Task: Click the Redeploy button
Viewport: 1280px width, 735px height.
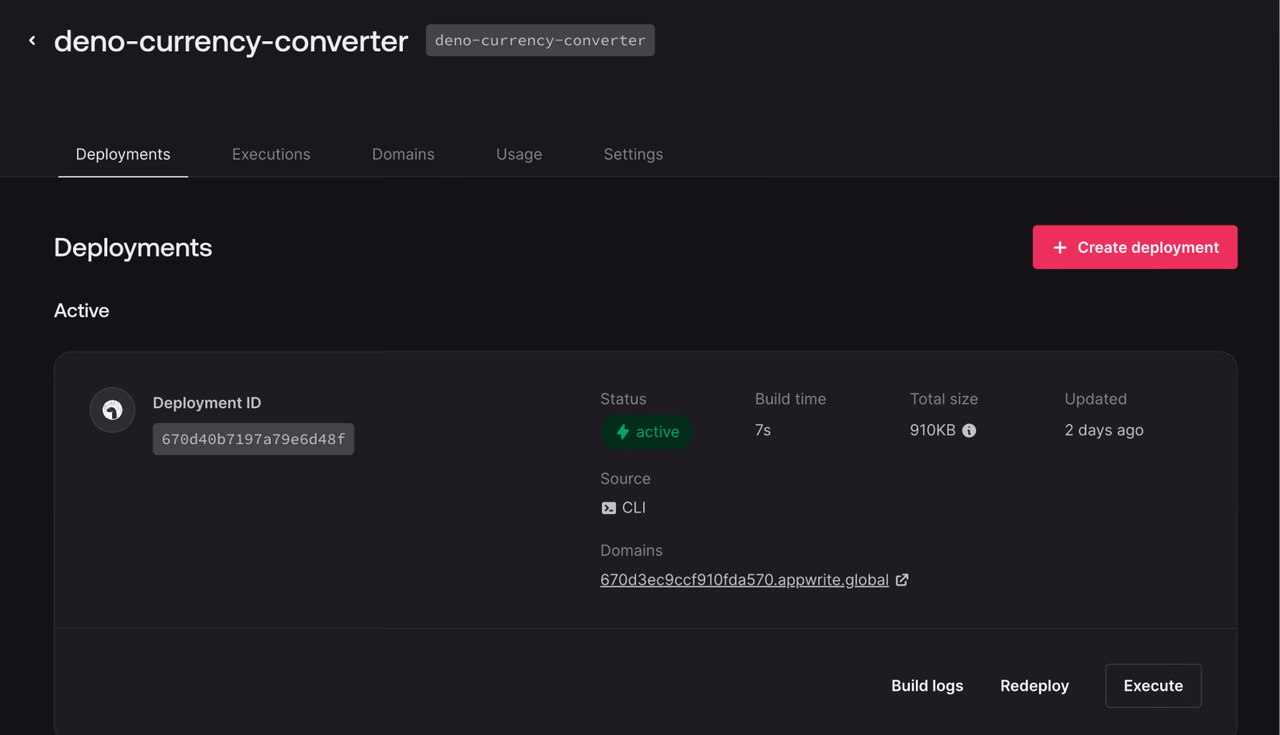Action: pyautogui.click(x=1034, y=686)
